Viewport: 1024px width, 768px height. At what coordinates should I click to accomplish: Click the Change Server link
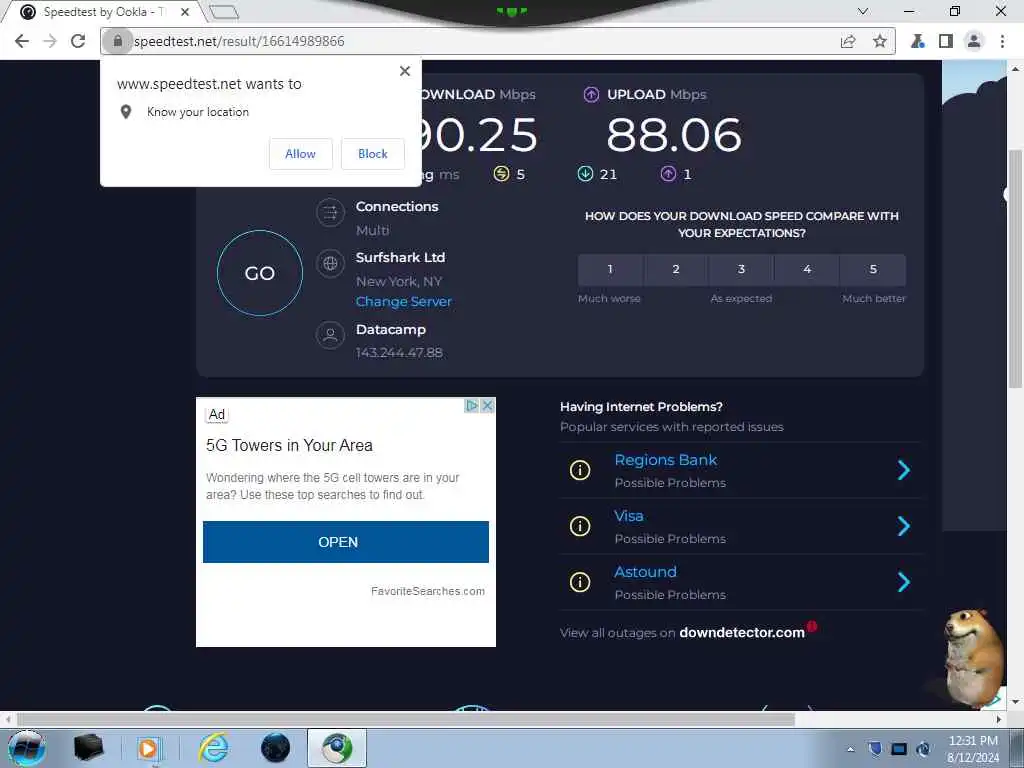(404, 302)
